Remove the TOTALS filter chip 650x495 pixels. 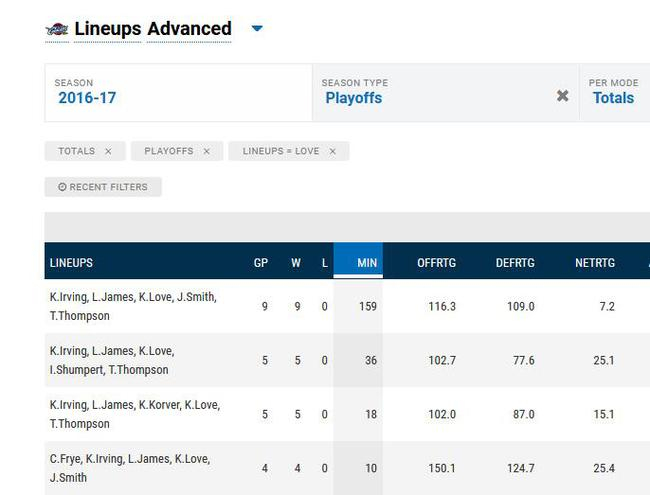[108, 151]
